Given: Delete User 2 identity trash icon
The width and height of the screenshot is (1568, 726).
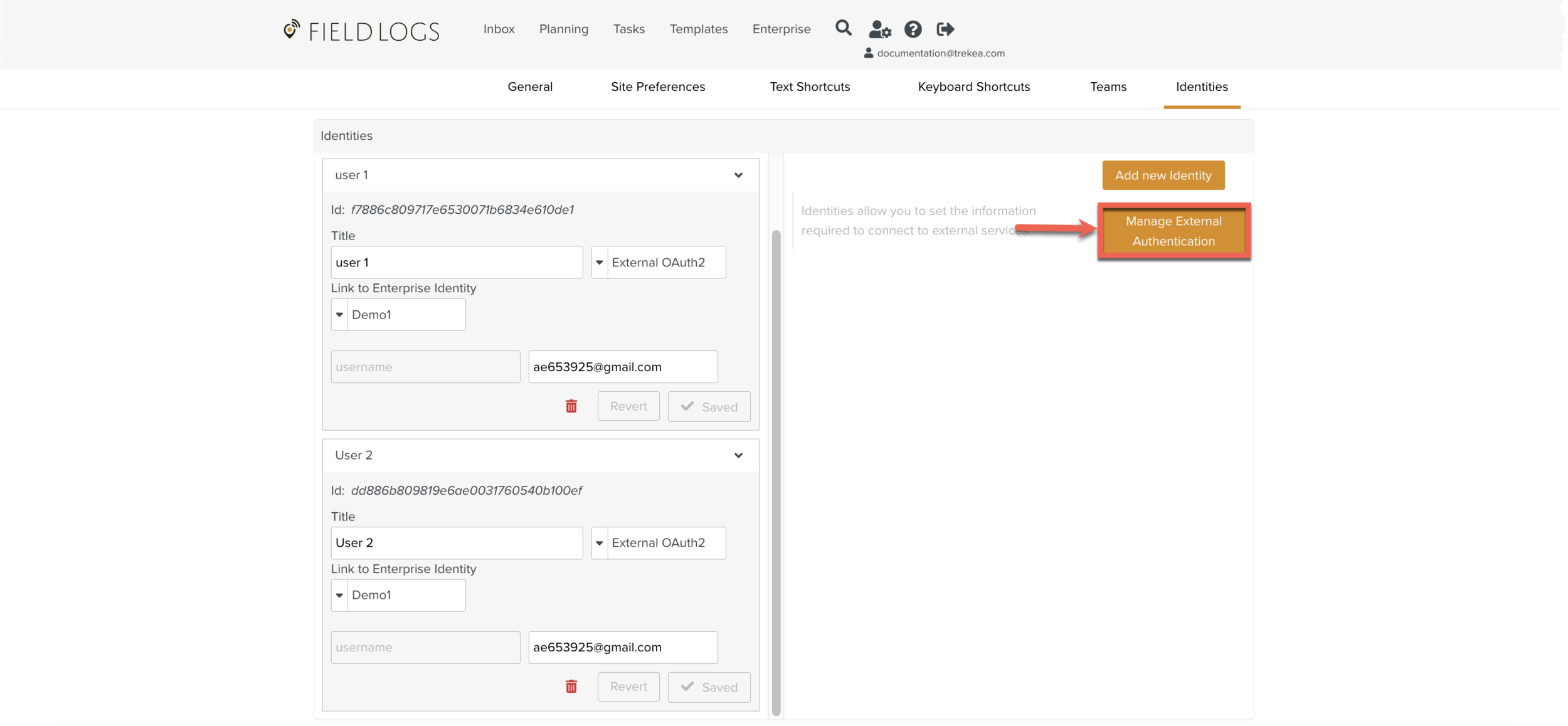Looking at the screenshot, I should [571, 687].
